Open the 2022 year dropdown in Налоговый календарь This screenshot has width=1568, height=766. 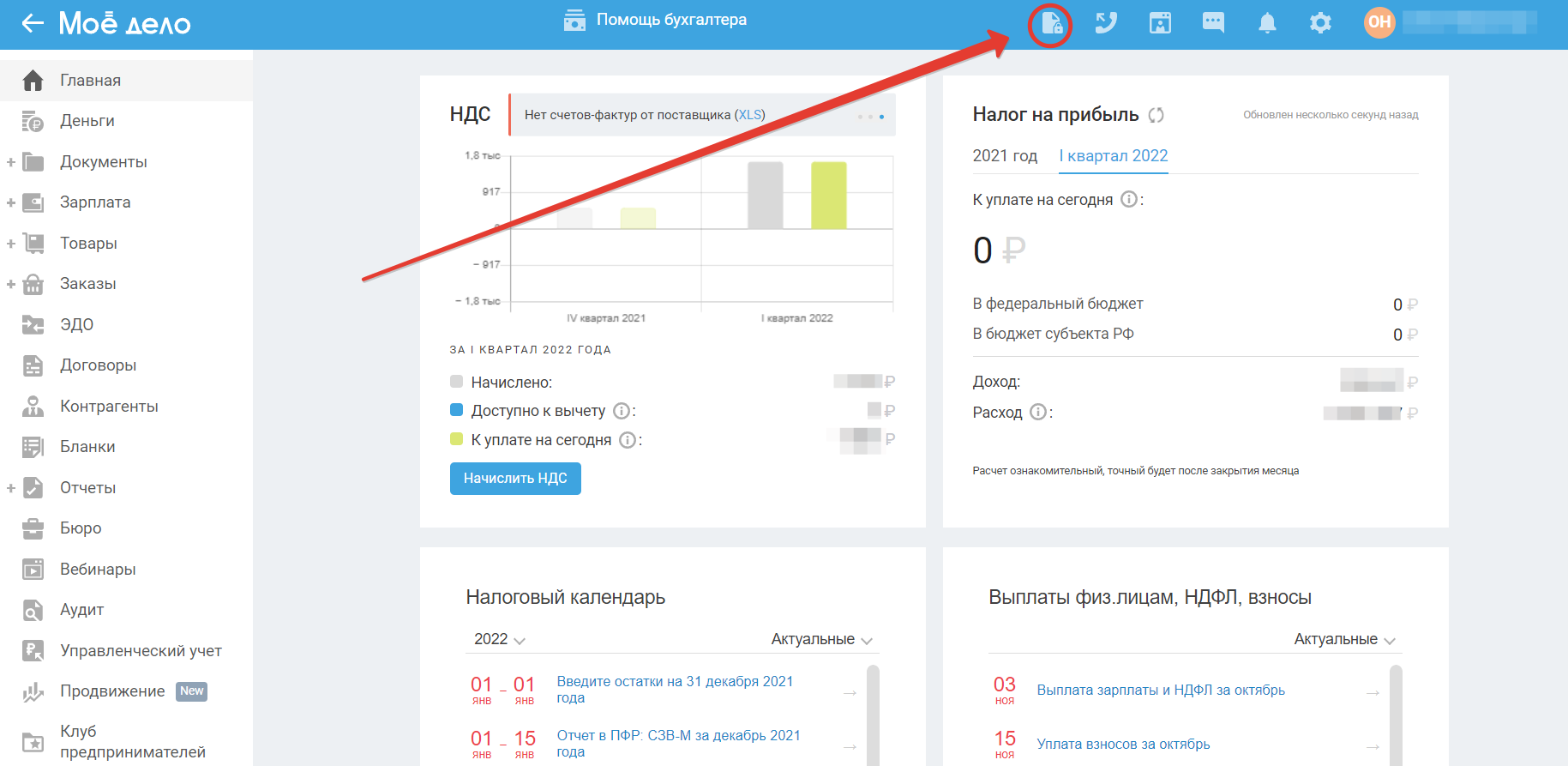(500, 639)
